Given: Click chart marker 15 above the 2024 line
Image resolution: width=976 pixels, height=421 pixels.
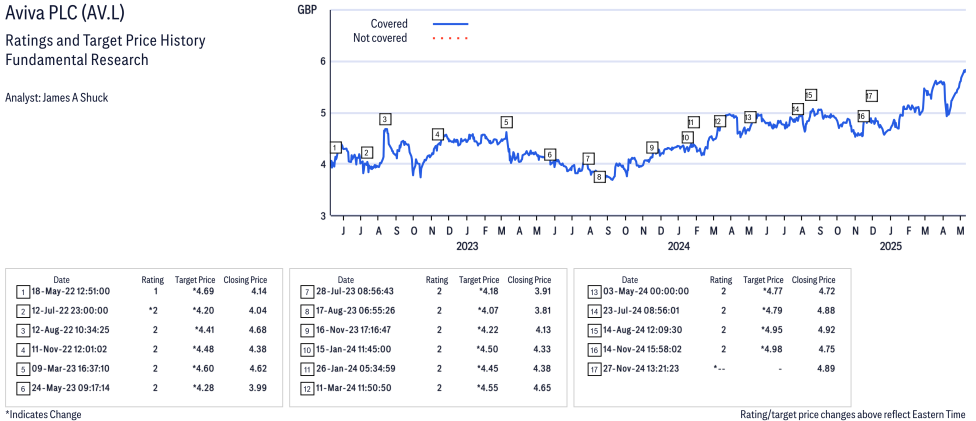Looking at the screenshot, I should (810, 95).
